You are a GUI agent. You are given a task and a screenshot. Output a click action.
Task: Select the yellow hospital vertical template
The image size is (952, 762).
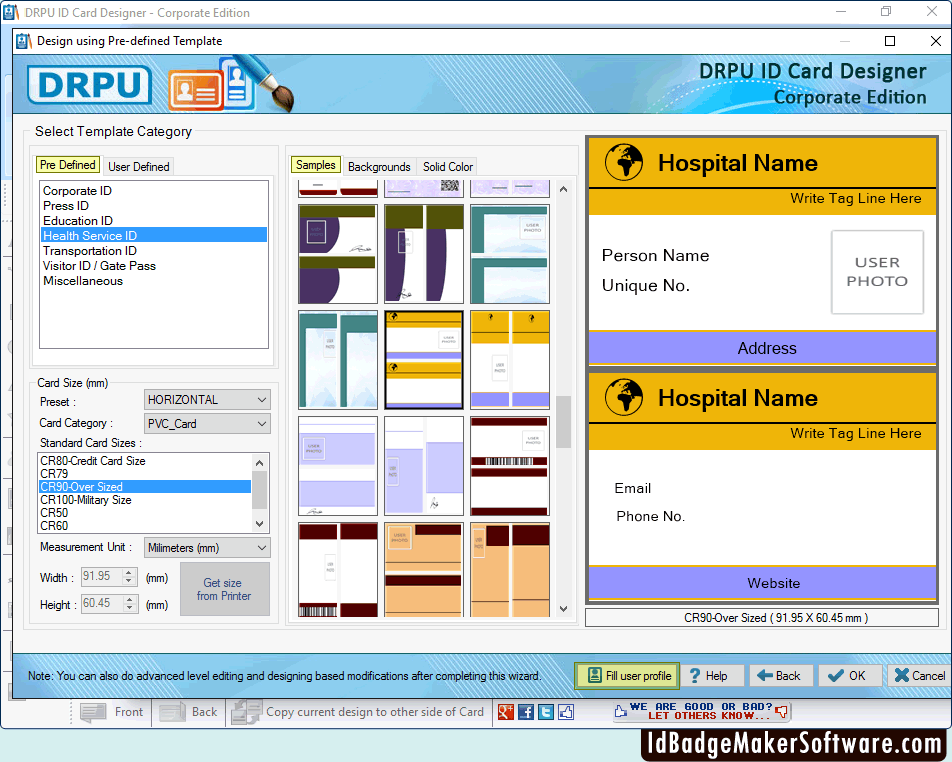(510, 360)
